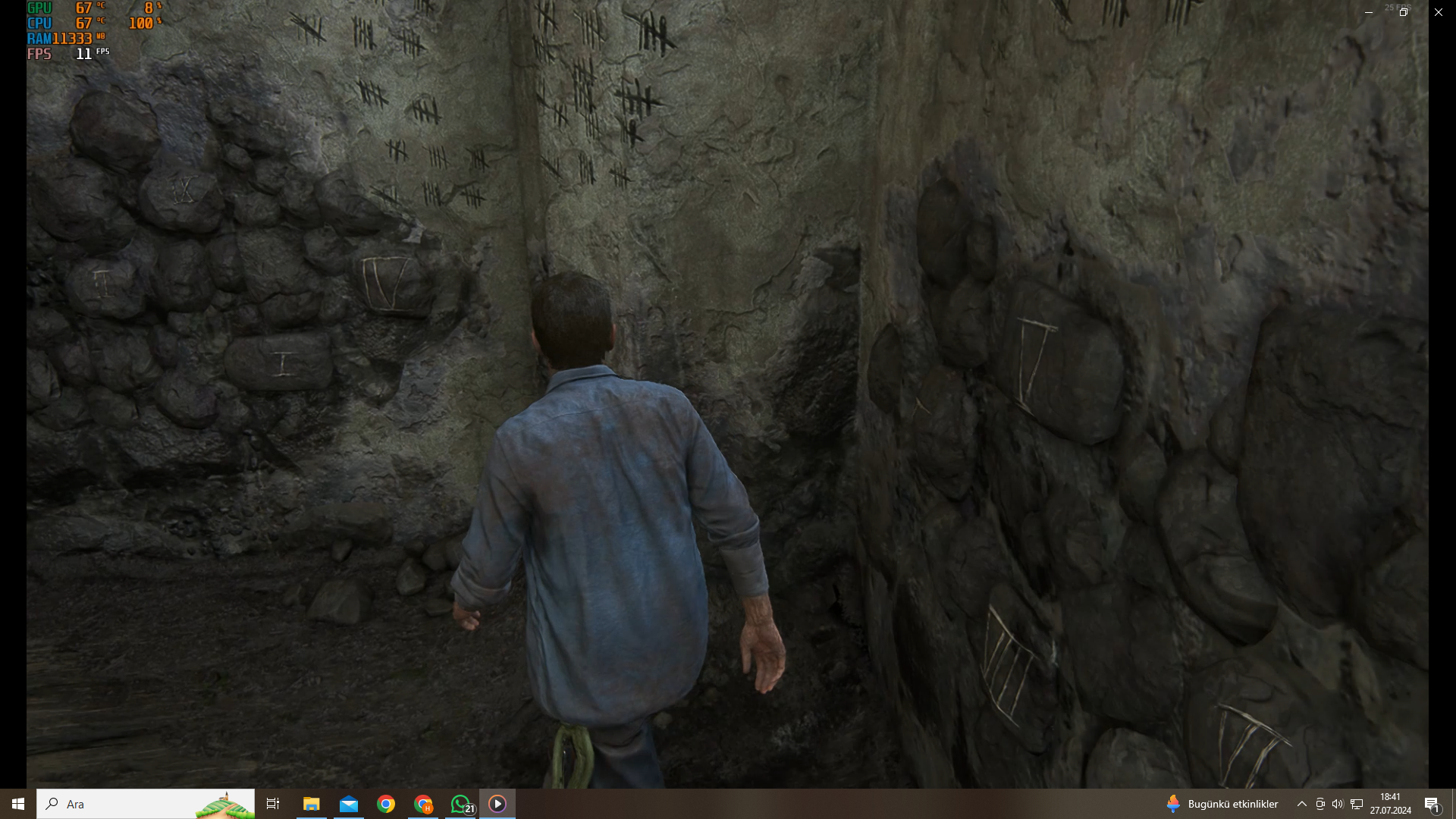Screen dimensions: 1456x819
Task: Open the notification center with 1 notification
Action: tap(1432, 804)
